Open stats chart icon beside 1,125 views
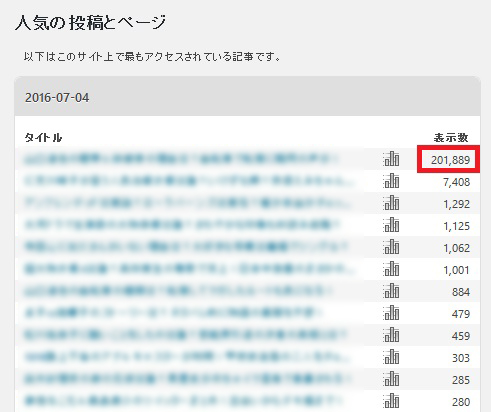Screen dimensions: 491x412 391,225
